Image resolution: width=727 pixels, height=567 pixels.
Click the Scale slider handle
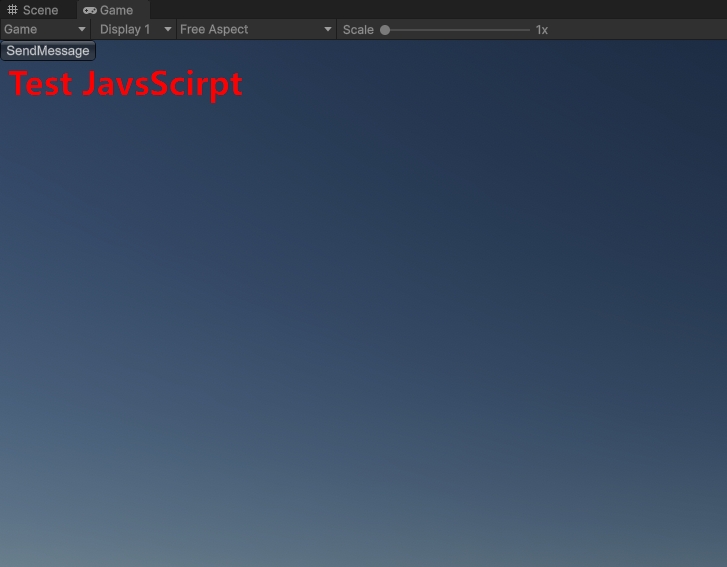coord(385,30)
